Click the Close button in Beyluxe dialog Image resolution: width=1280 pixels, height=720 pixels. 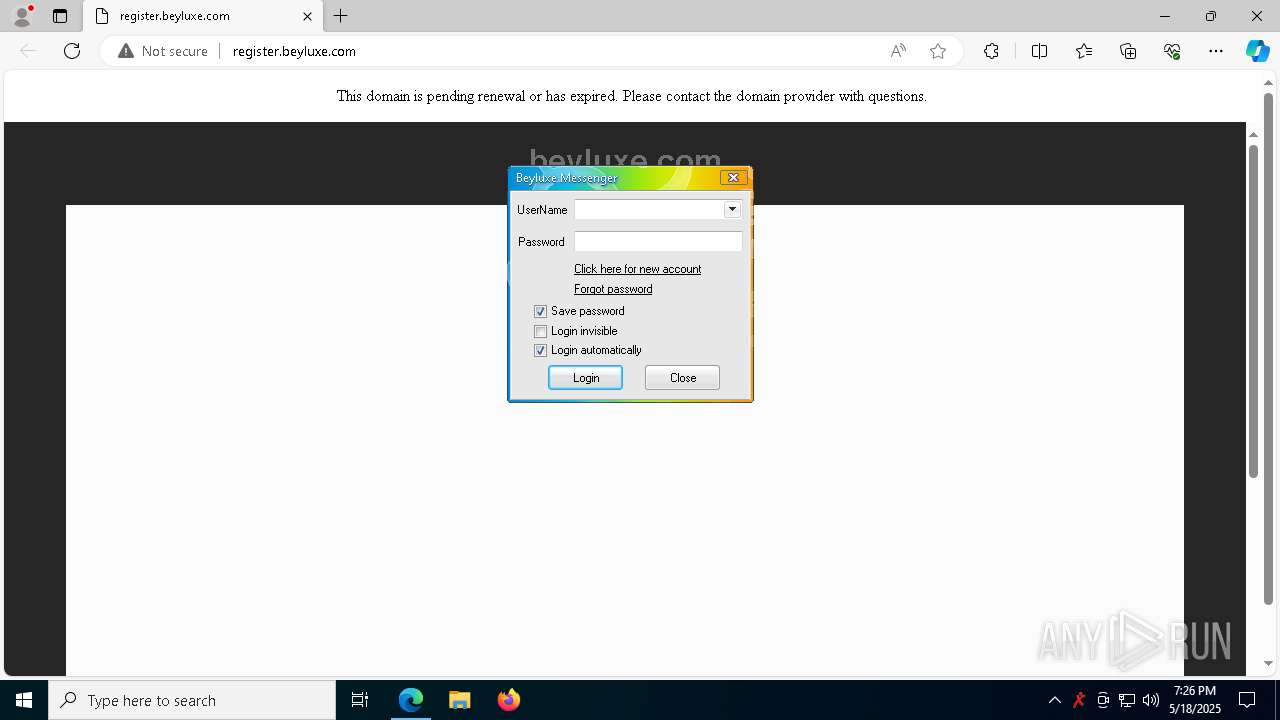pyautogui.click(x=683, y=377)
